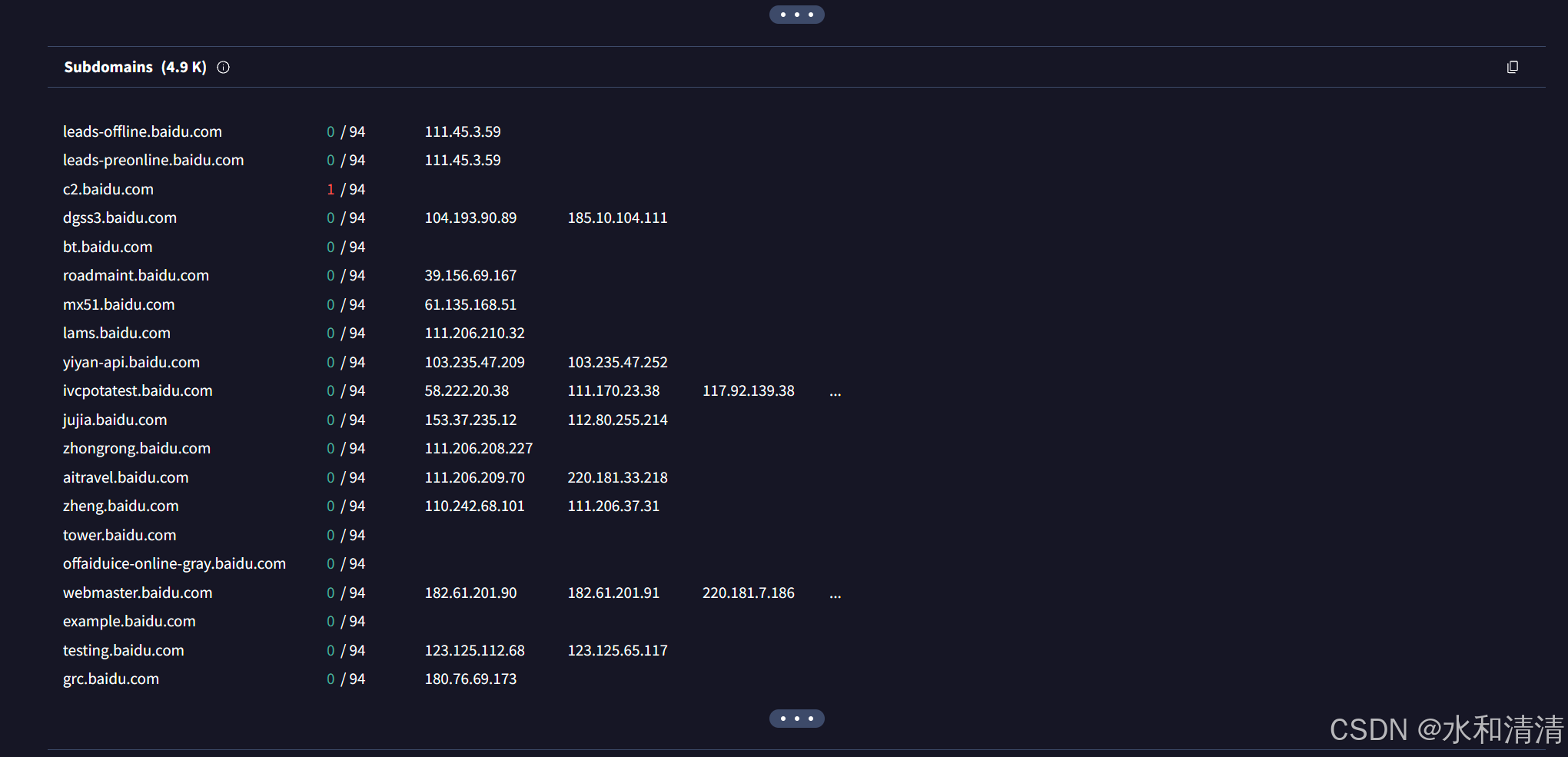The image size is (1568, 757).
Task: Open yiyan-api.baidu.com subdomain
Action: coord(131,362)
